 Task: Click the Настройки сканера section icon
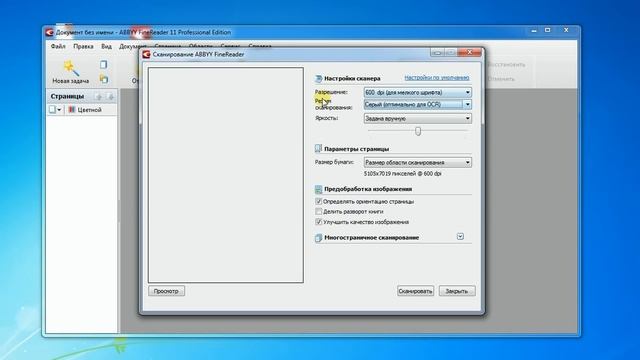[x=318, y=78]
